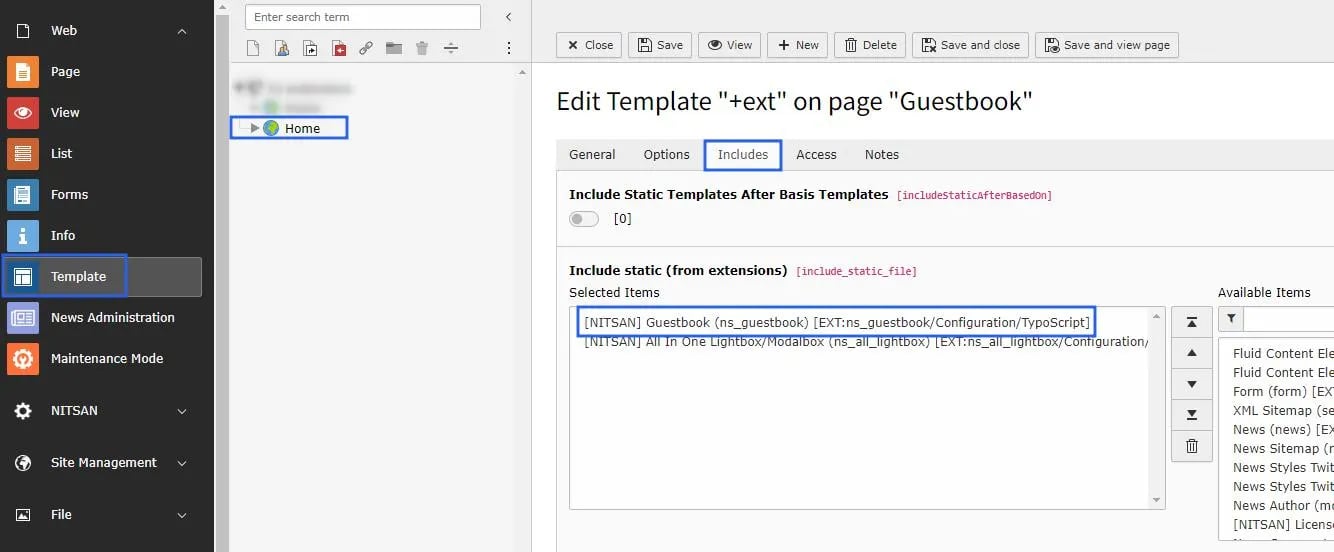
Task: Click the menu separator page icon
Action: click(x=450, y=48)
